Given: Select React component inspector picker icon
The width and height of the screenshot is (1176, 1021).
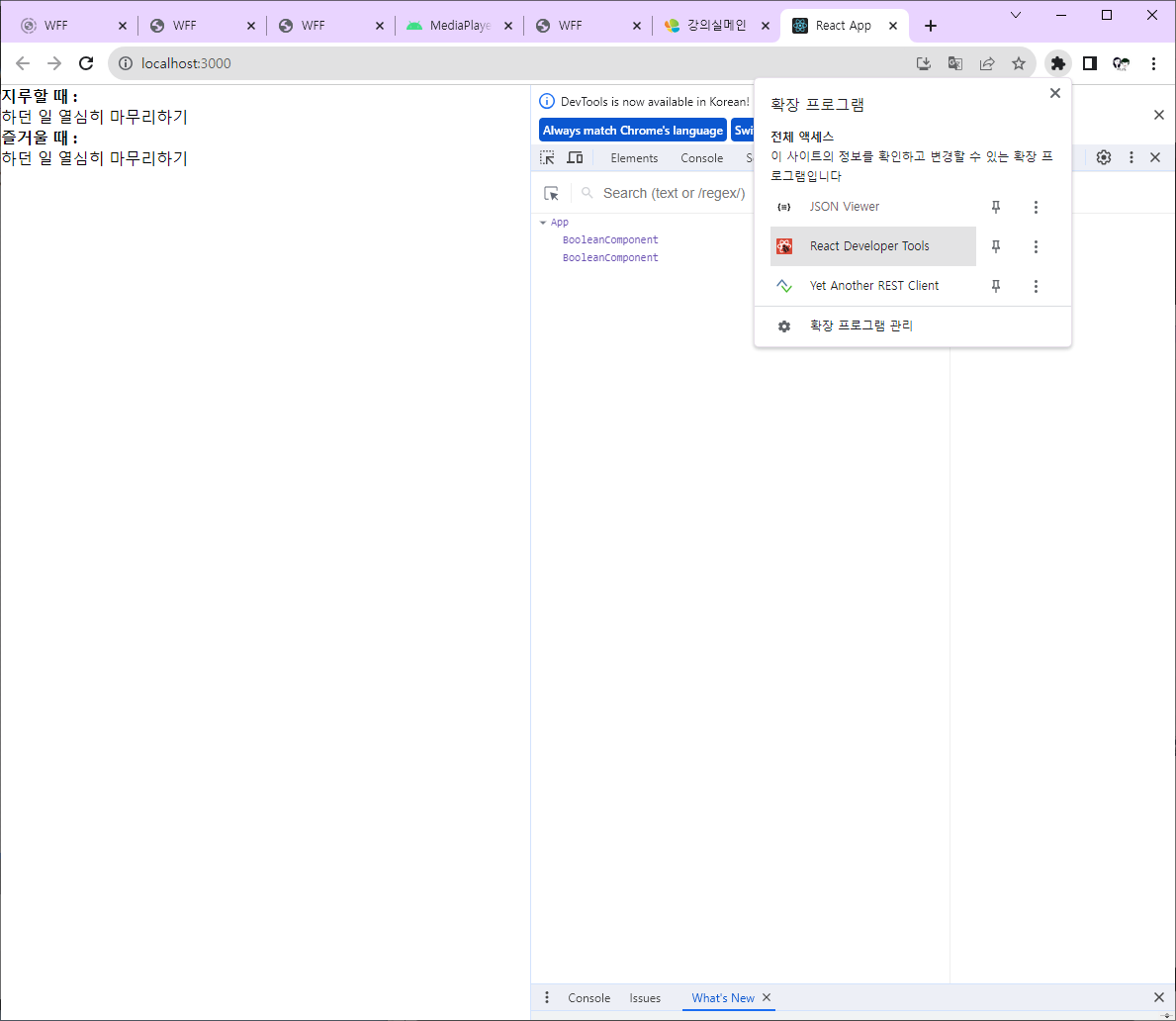Looking at the screenshot, I should [551, 194].
